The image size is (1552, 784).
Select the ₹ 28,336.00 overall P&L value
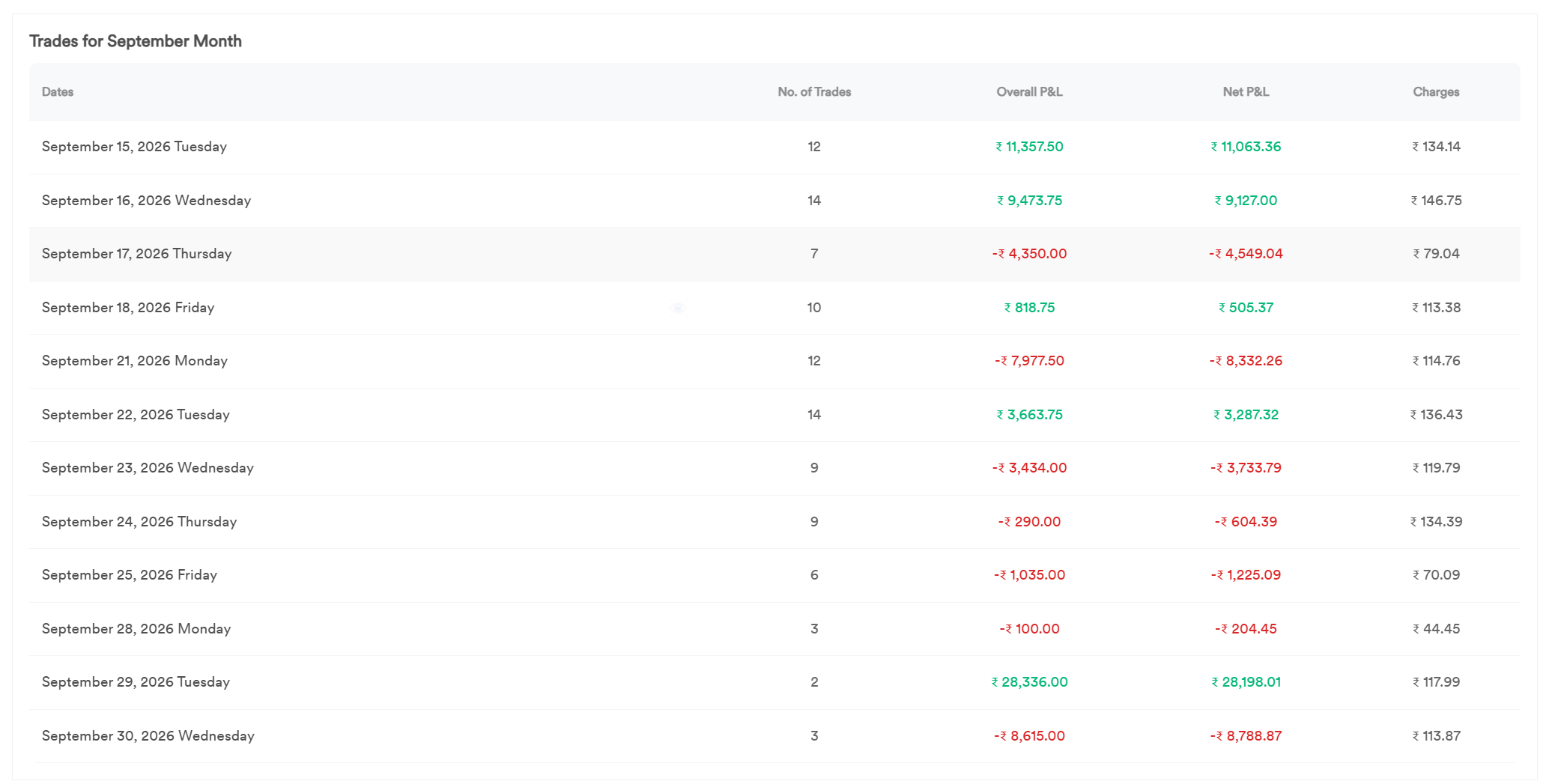1029,682
